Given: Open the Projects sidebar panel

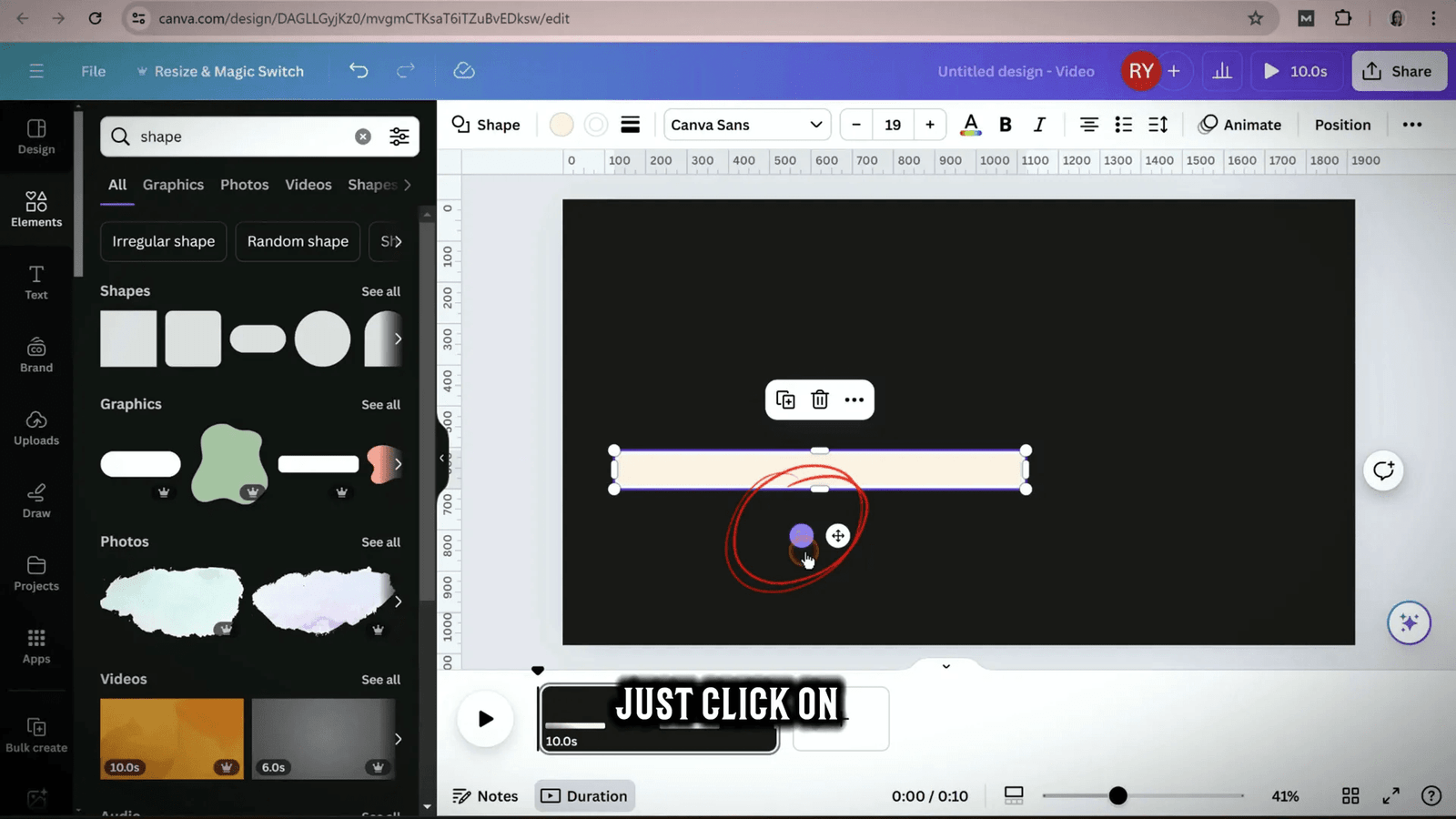Looking at the screenshot, I should (36, 573).
